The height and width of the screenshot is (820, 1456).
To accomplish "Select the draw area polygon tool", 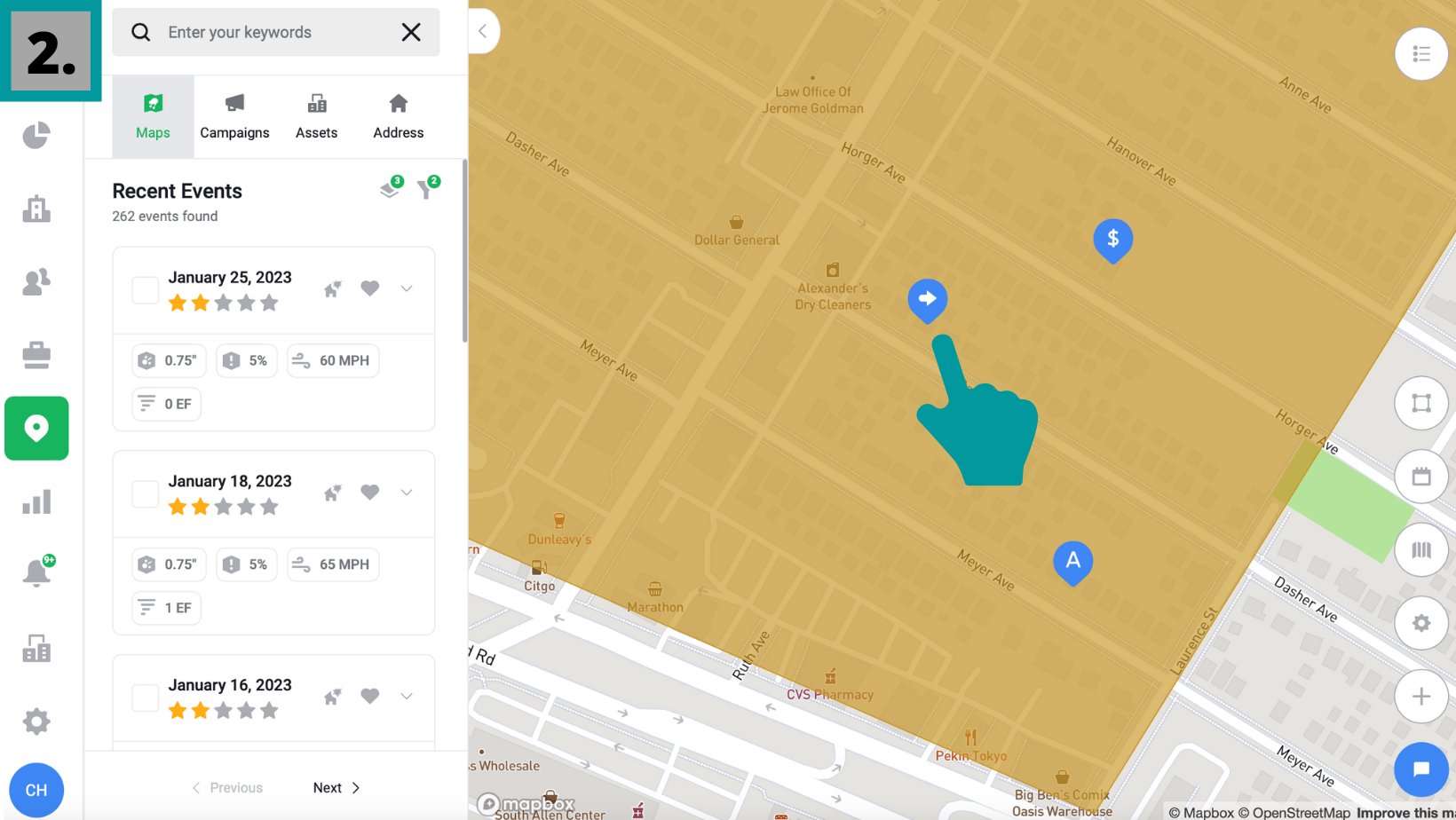I will (1421, 403).
